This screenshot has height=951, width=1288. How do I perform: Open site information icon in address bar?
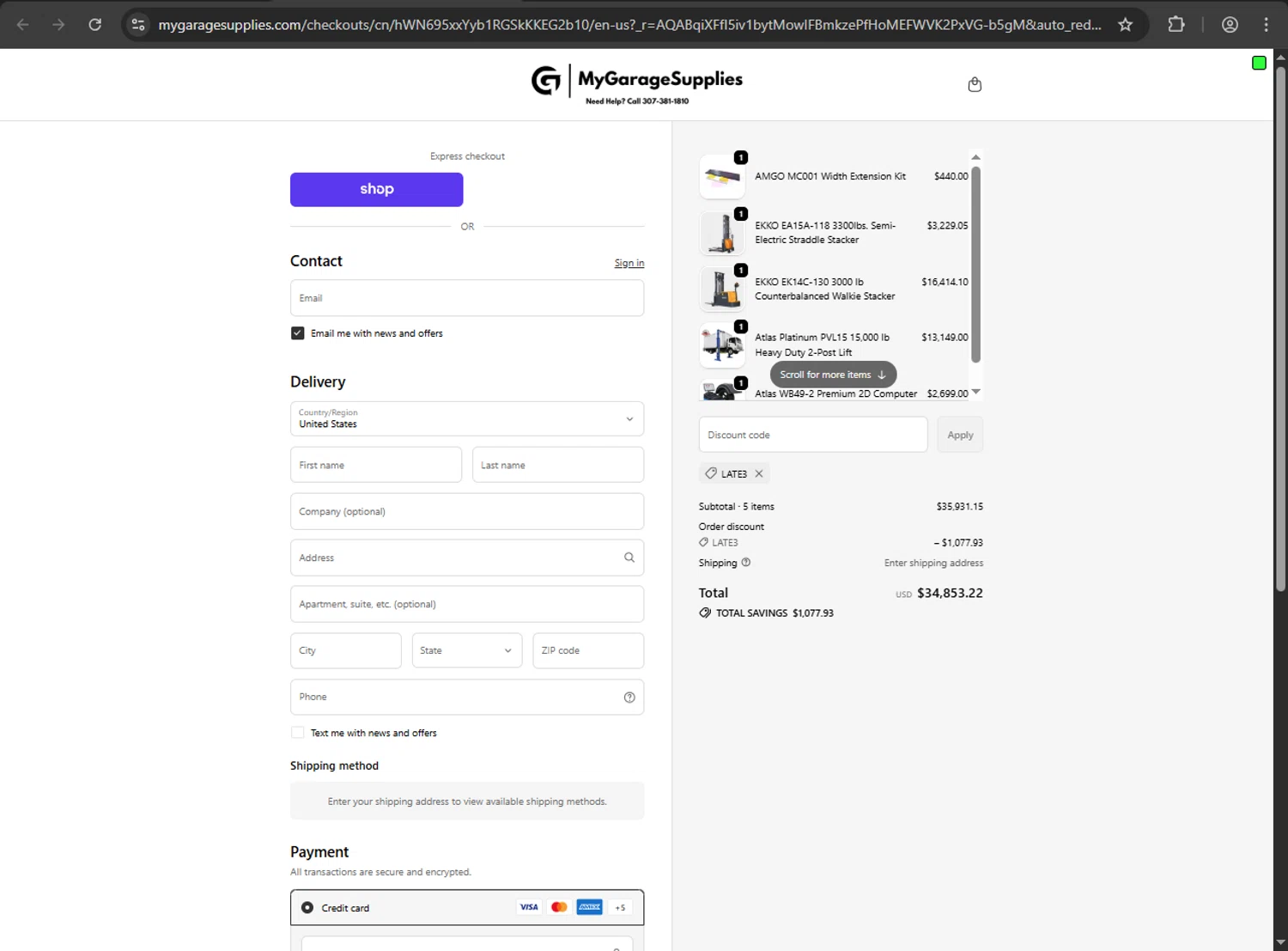tap(138, 24)
